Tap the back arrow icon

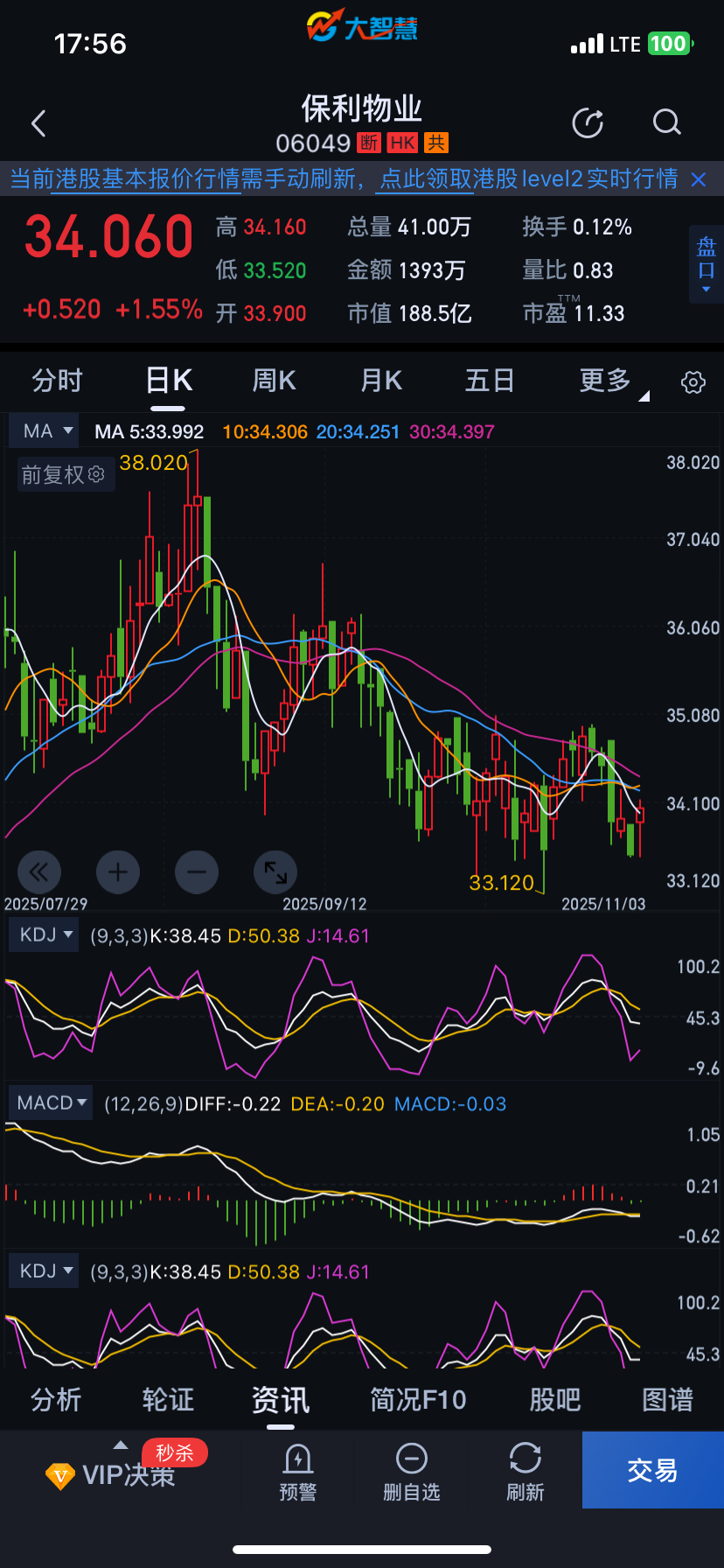(x=38, y=123)
